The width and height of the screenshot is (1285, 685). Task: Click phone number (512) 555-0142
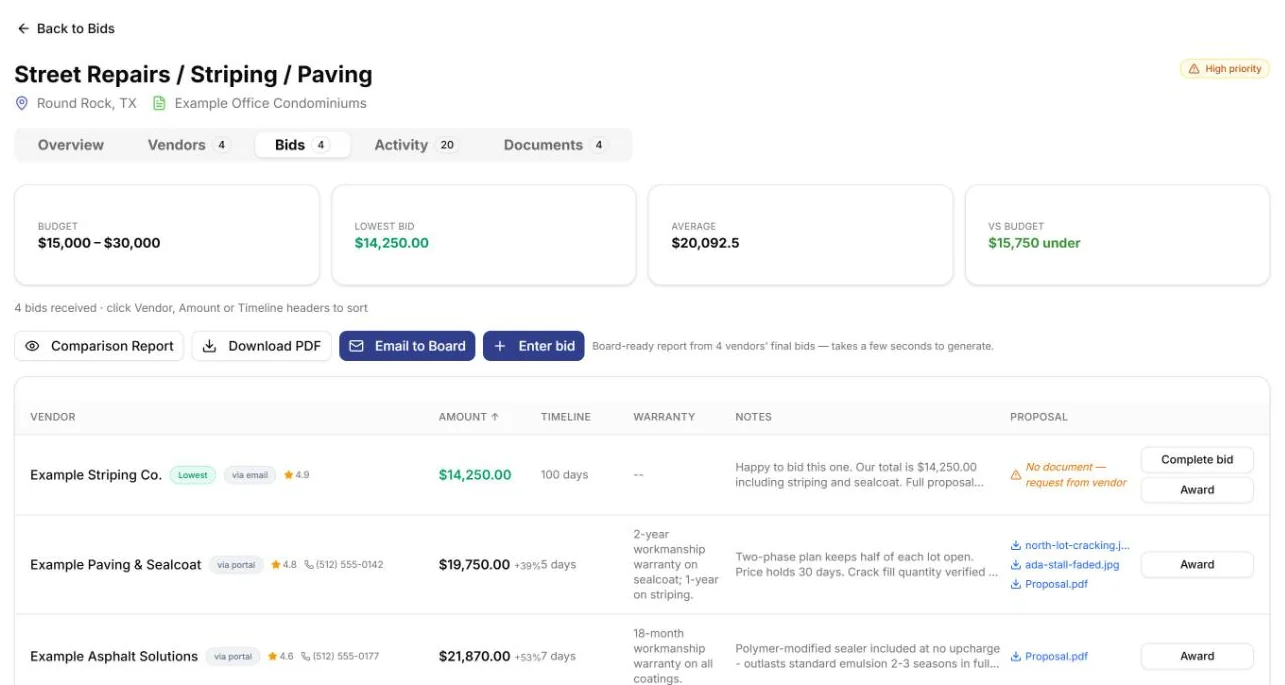click(349, 565)
